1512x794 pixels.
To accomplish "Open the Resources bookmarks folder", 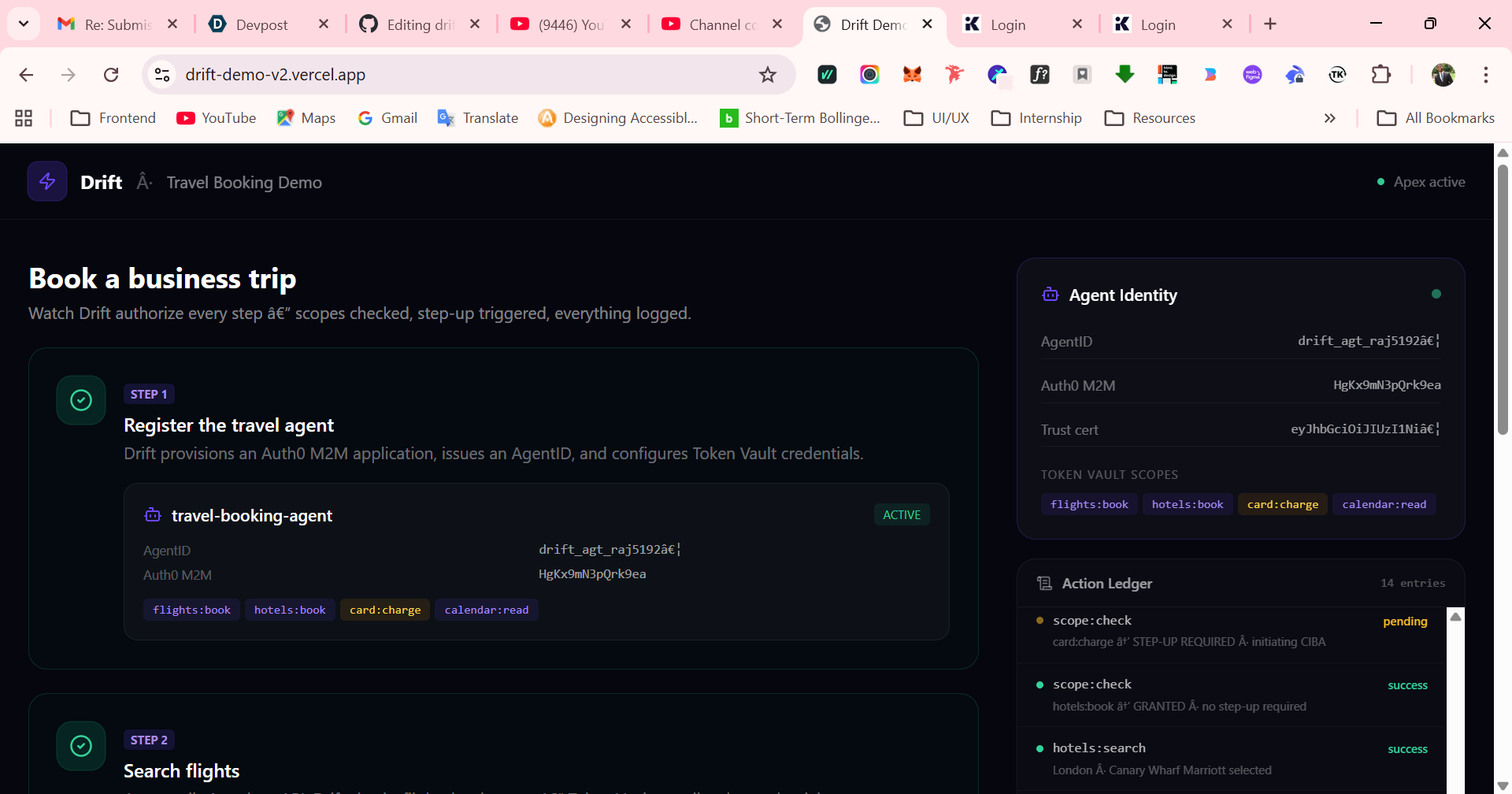I will [1150, 118].
